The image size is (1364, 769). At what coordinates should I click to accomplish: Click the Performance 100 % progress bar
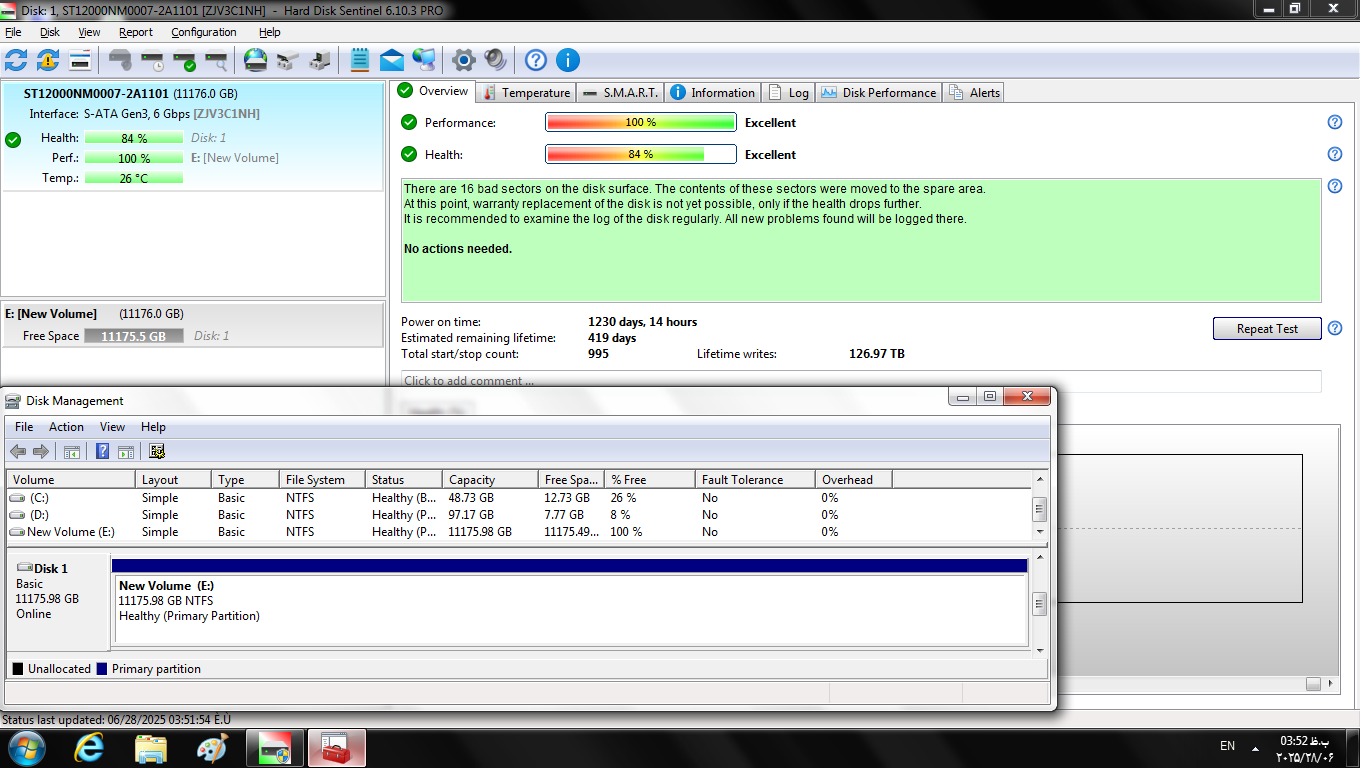point(641,122)
